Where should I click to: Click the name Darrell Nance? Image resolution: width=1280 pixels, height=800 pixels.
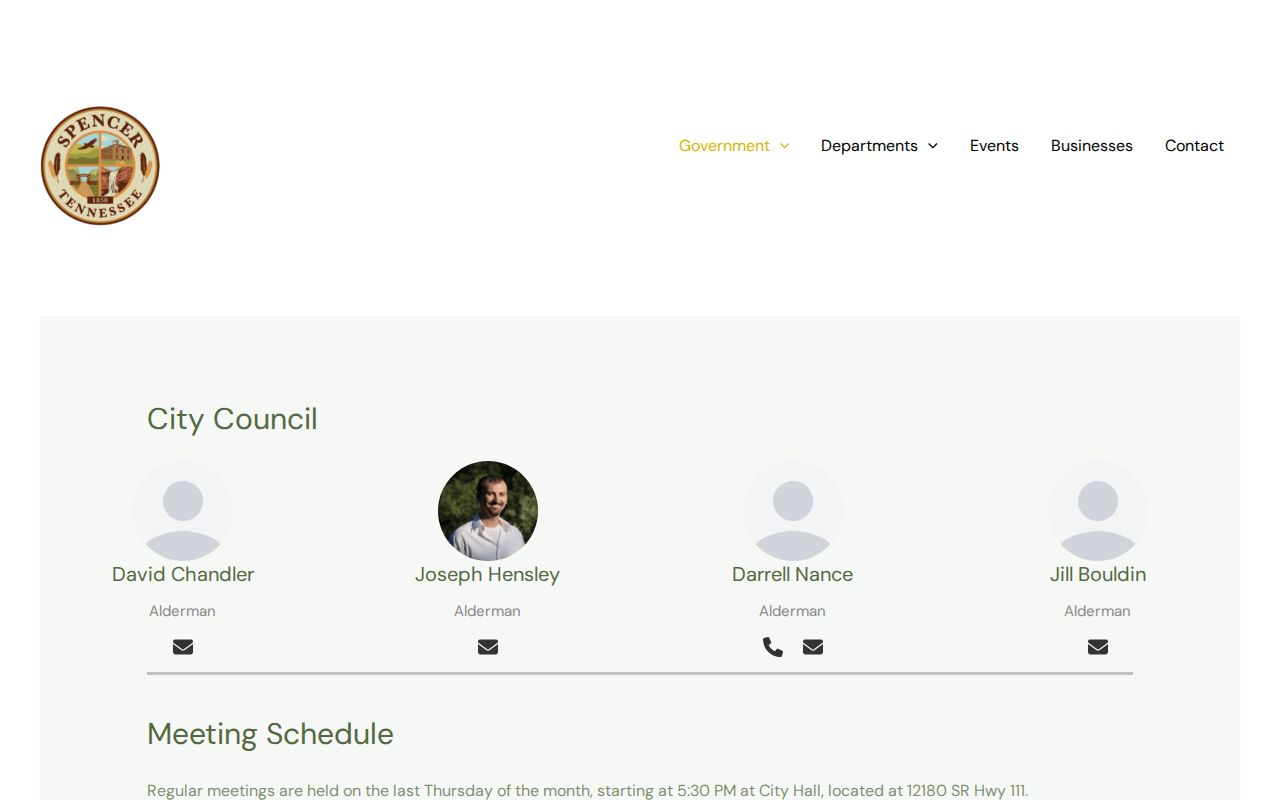[x=793, y=575]
